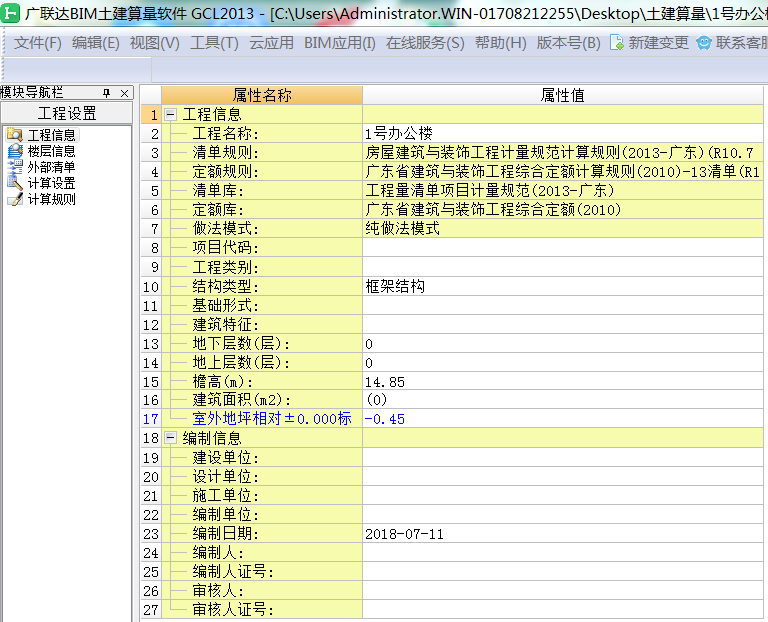Click the 做法模式 property name
This screenshot has height=622, width=768.
tap(225, 229)
